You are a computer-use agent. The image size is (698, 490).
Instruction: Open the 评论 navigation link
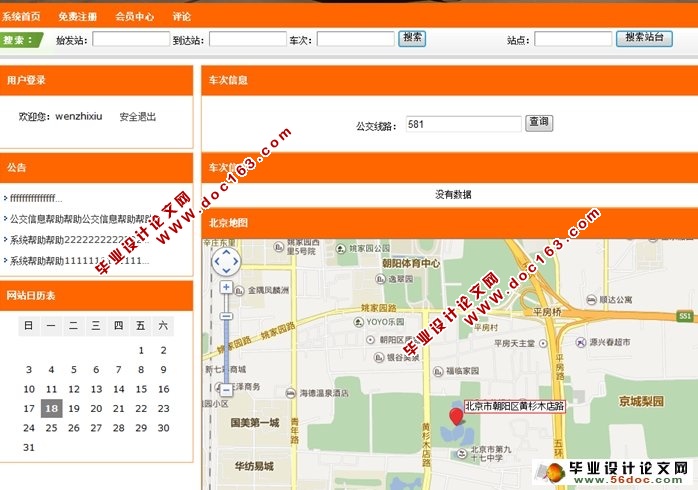tap(182, 17)
